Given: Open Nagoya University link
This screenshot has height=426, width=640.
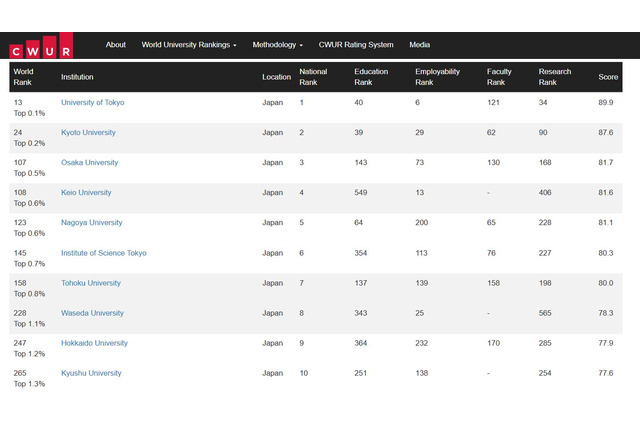Looking at the screenshot, I should click(x=91, y=223).
